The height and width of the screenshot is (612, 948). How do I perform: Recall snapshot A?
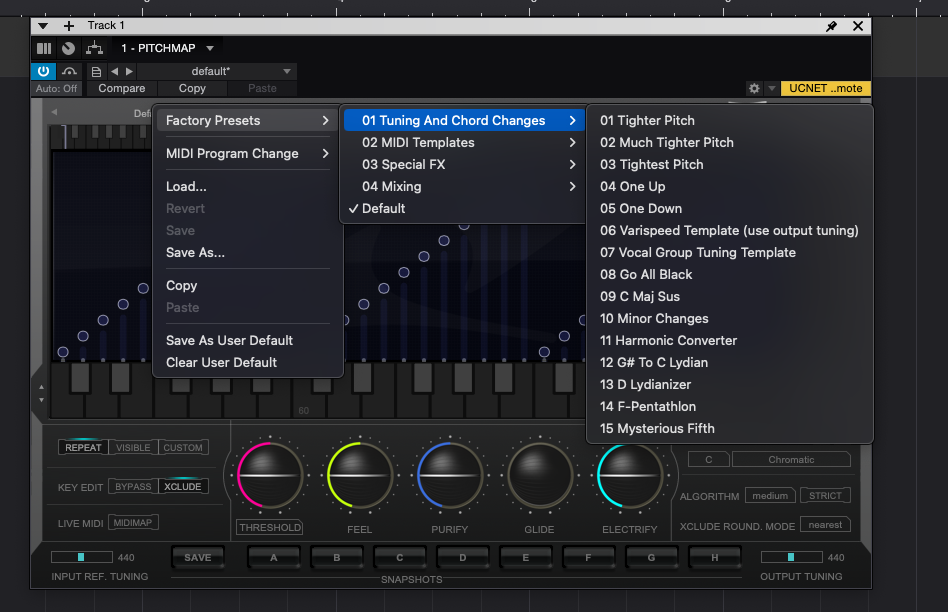coord(274,558)
